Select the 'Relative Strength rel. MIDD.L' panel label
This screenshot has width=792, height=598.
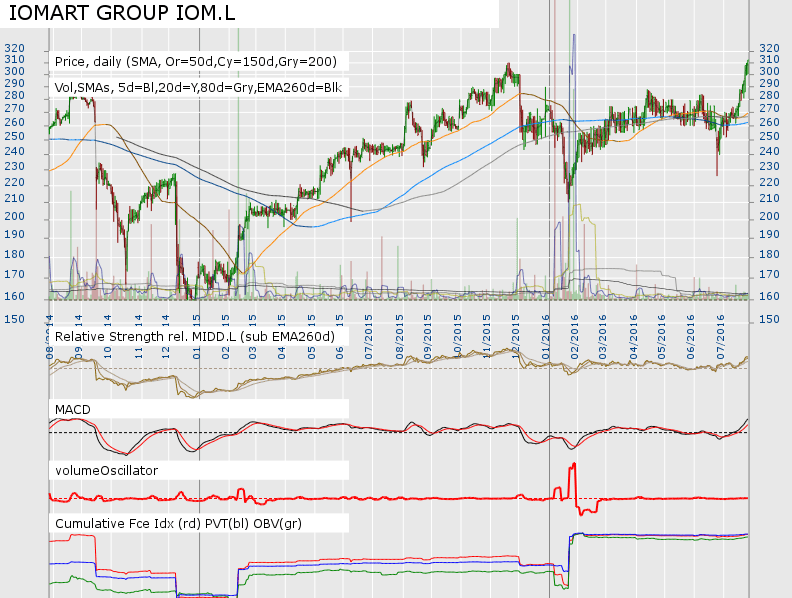click(194, 337)
